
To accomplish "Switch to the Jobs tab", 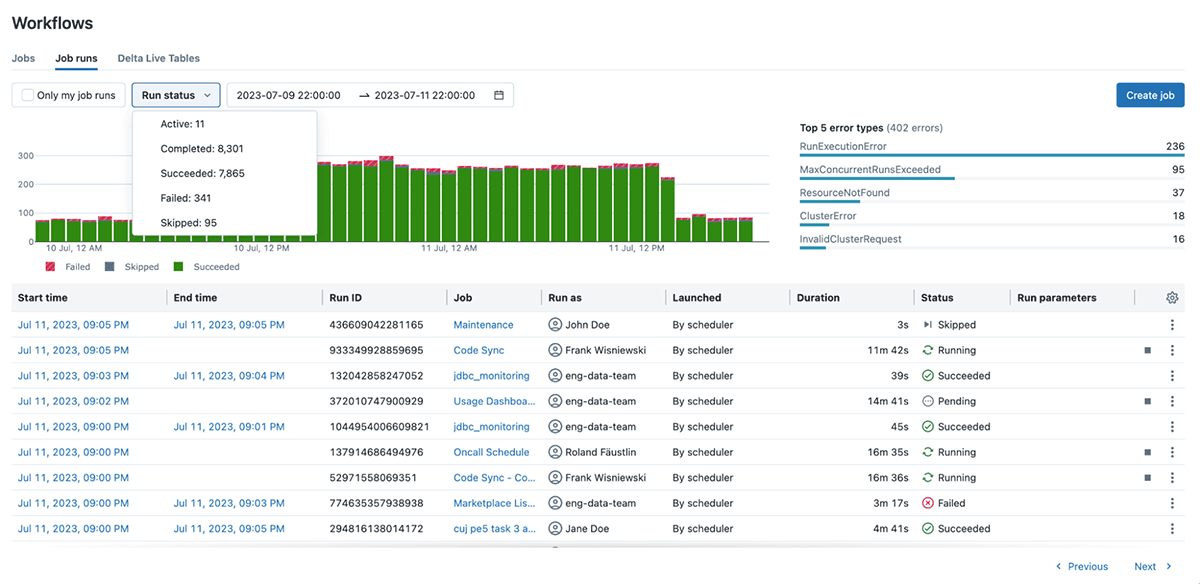I will click(23, 58).
